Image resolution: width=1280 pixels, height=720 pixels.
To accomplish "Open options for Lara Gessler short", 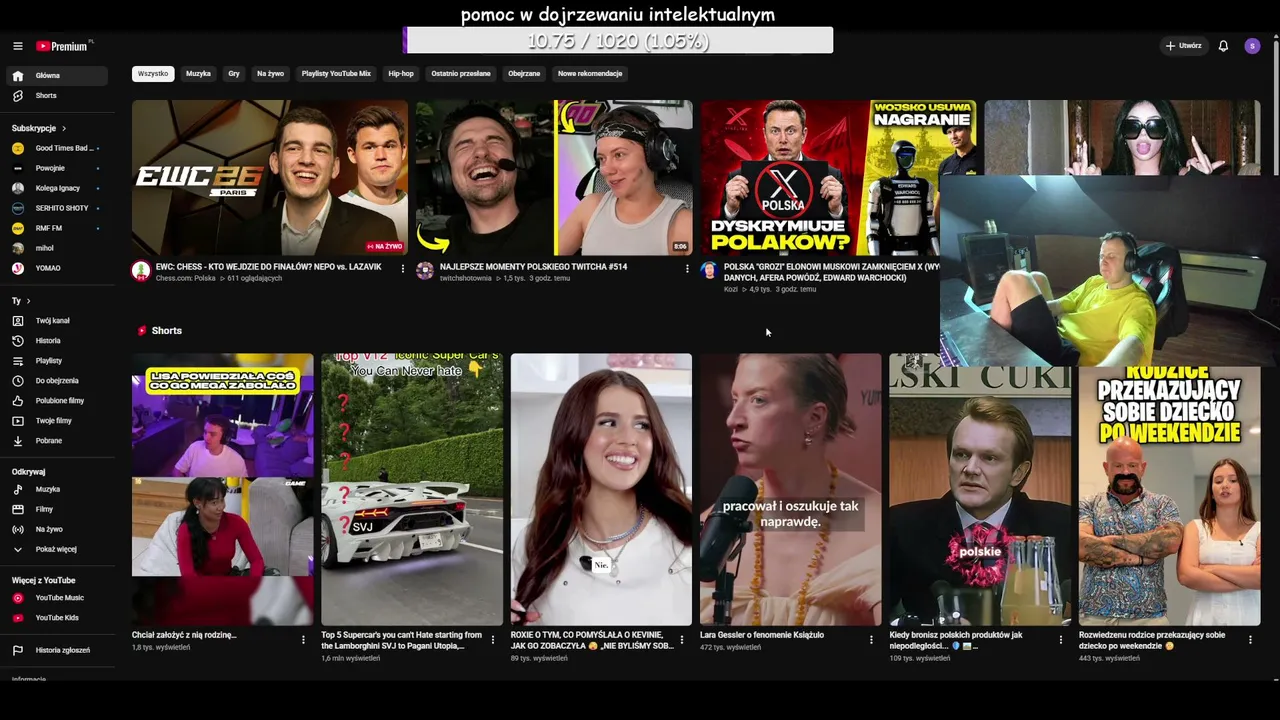I will (871, 640).
